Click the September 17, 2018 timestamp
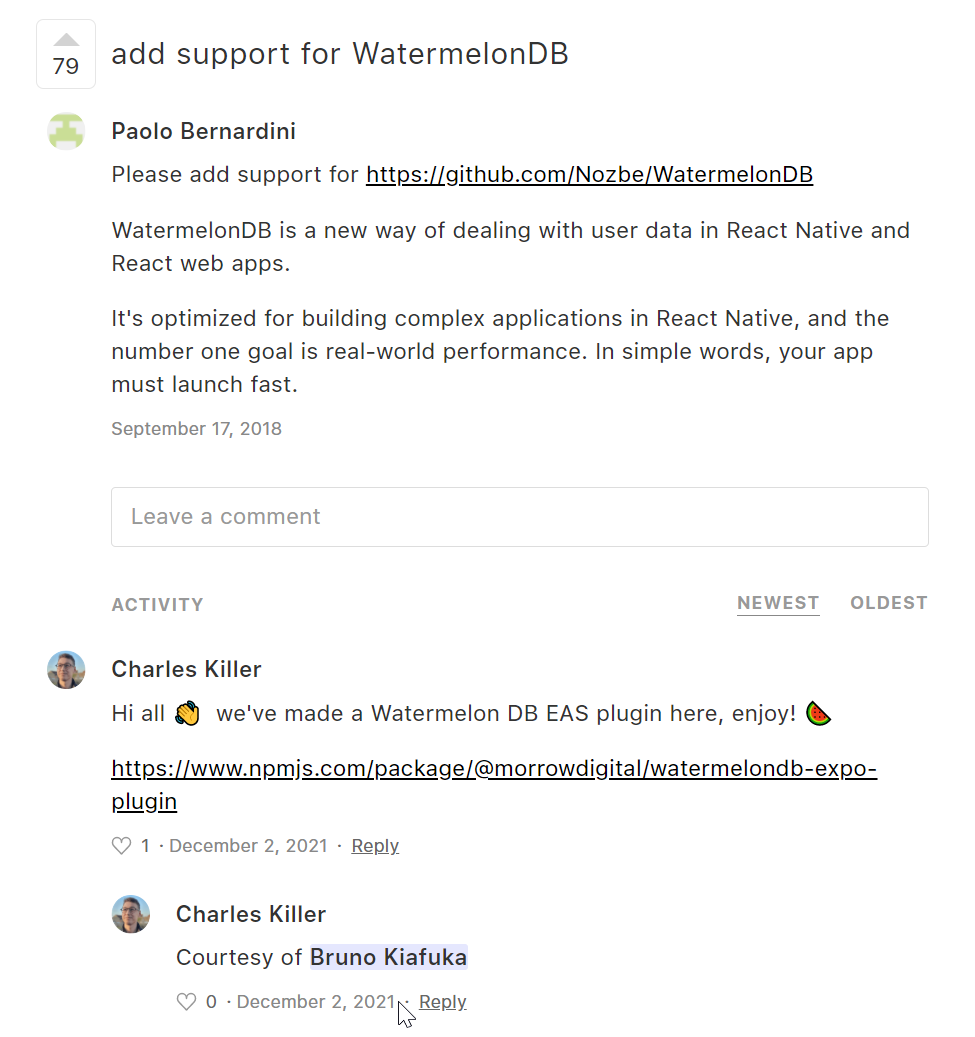 196,429
